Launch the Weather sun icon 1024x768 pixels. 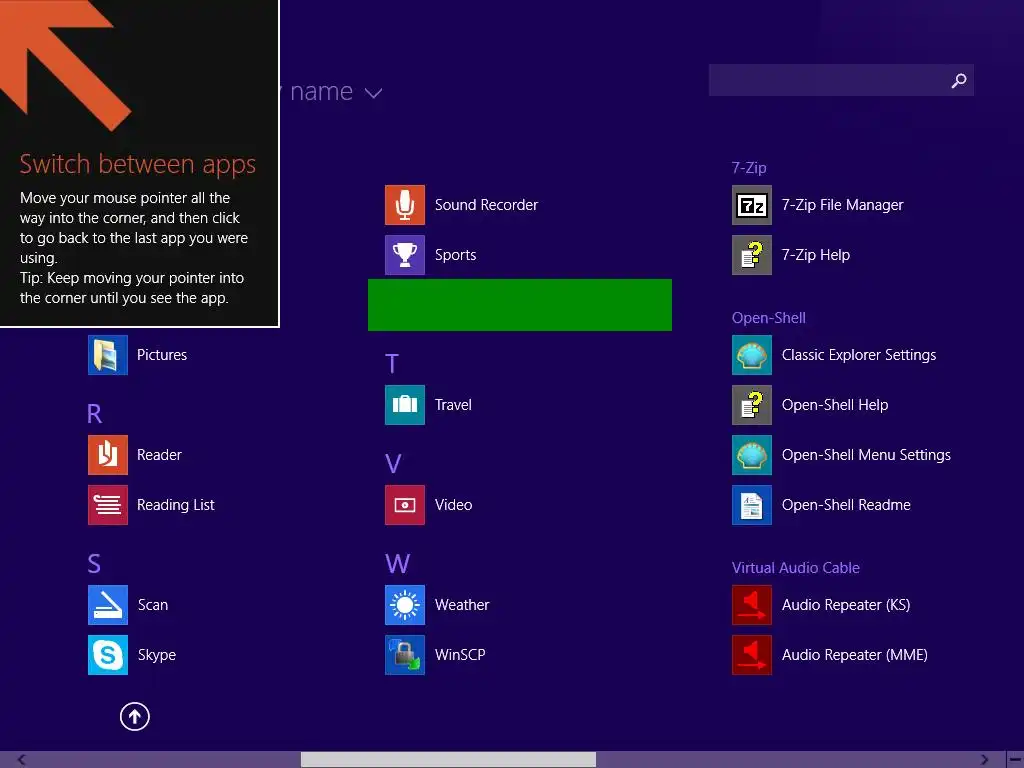pyautogui.click(x=404, y=605)
